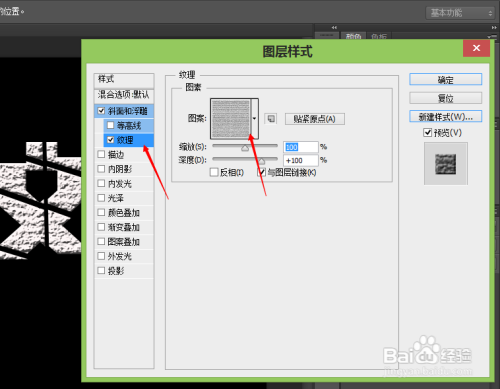Expand panels with the right double-arrow

click(x=494, y=27)
